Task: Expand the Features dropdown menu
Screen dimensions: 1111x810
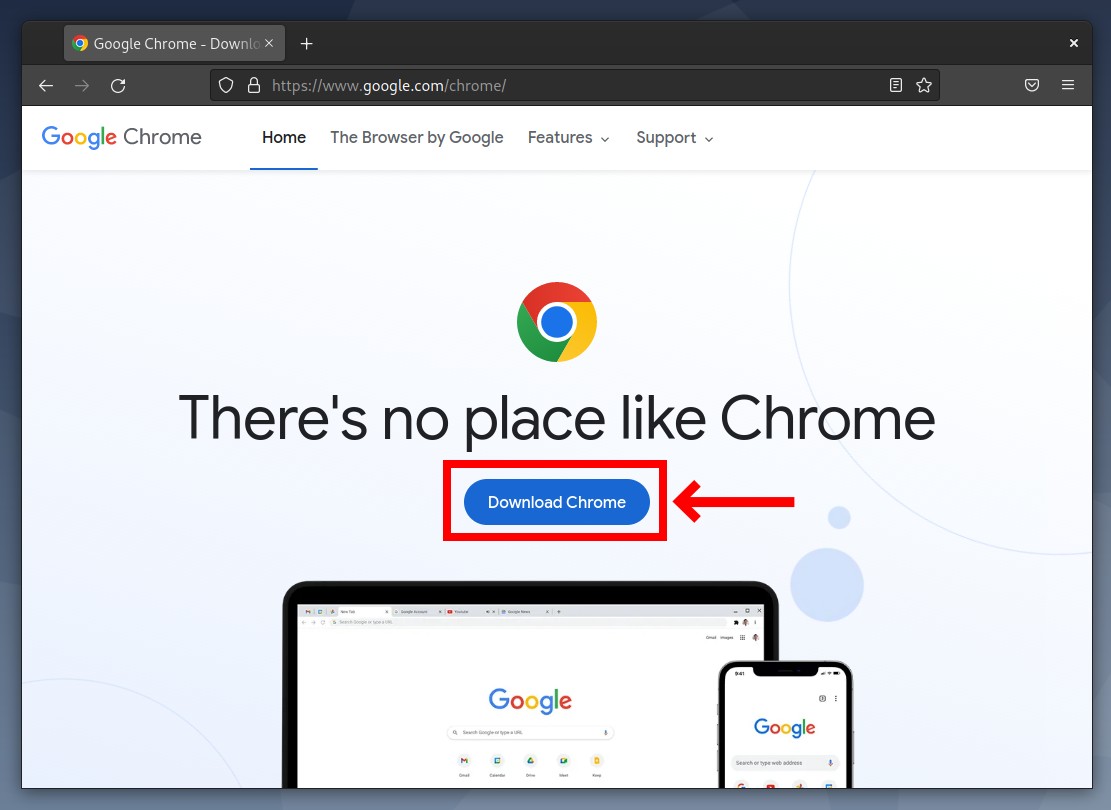Action: click(x=568, y=137)
